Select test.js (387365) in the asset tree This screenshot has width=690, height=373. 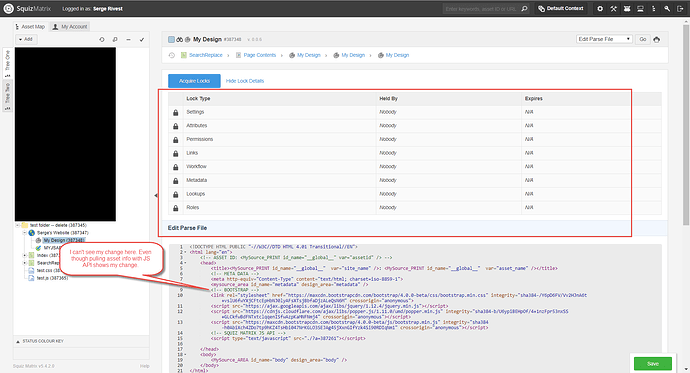click(x=52, y=278)
